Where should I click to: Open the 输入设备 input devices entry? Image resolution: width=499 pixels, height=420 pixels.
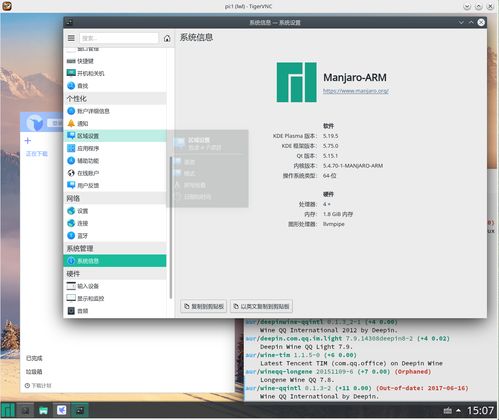pos(115,286)
